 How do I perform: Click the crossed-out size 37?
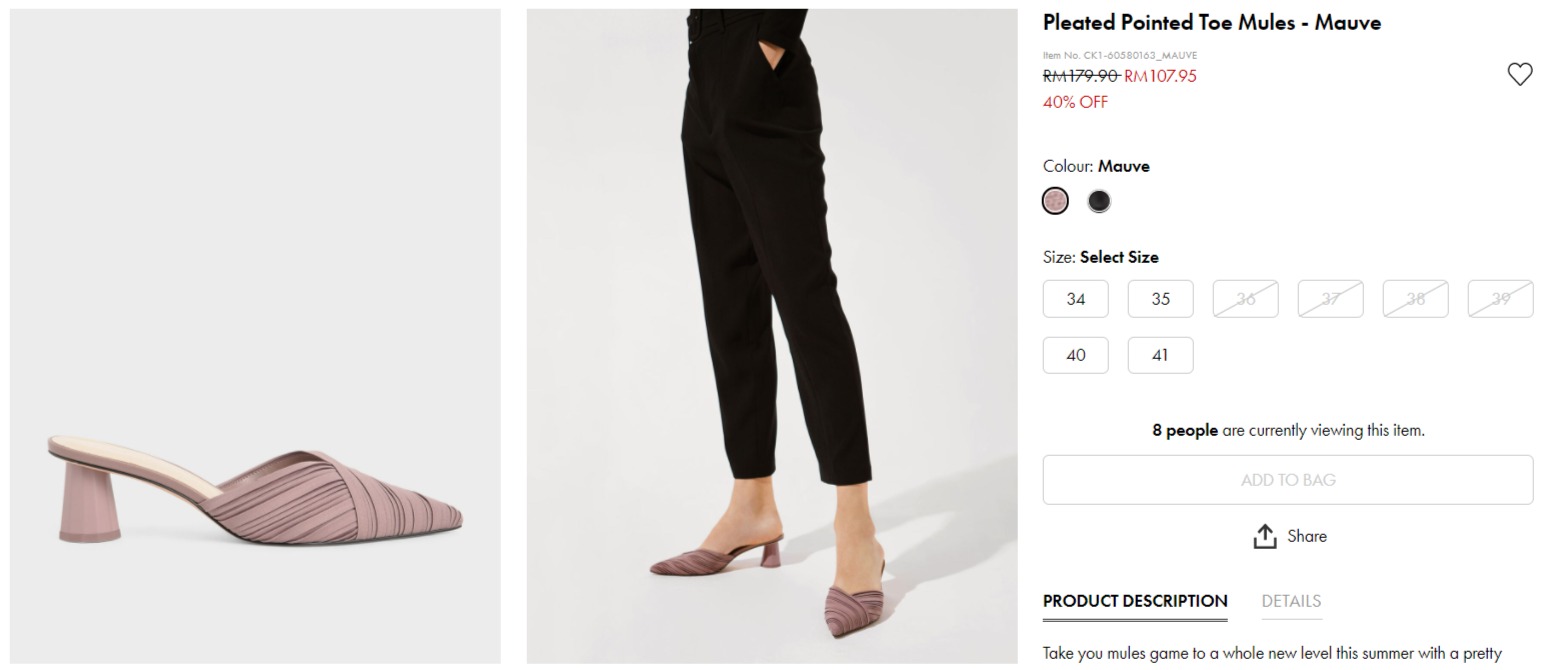[x=1330, y=299]
